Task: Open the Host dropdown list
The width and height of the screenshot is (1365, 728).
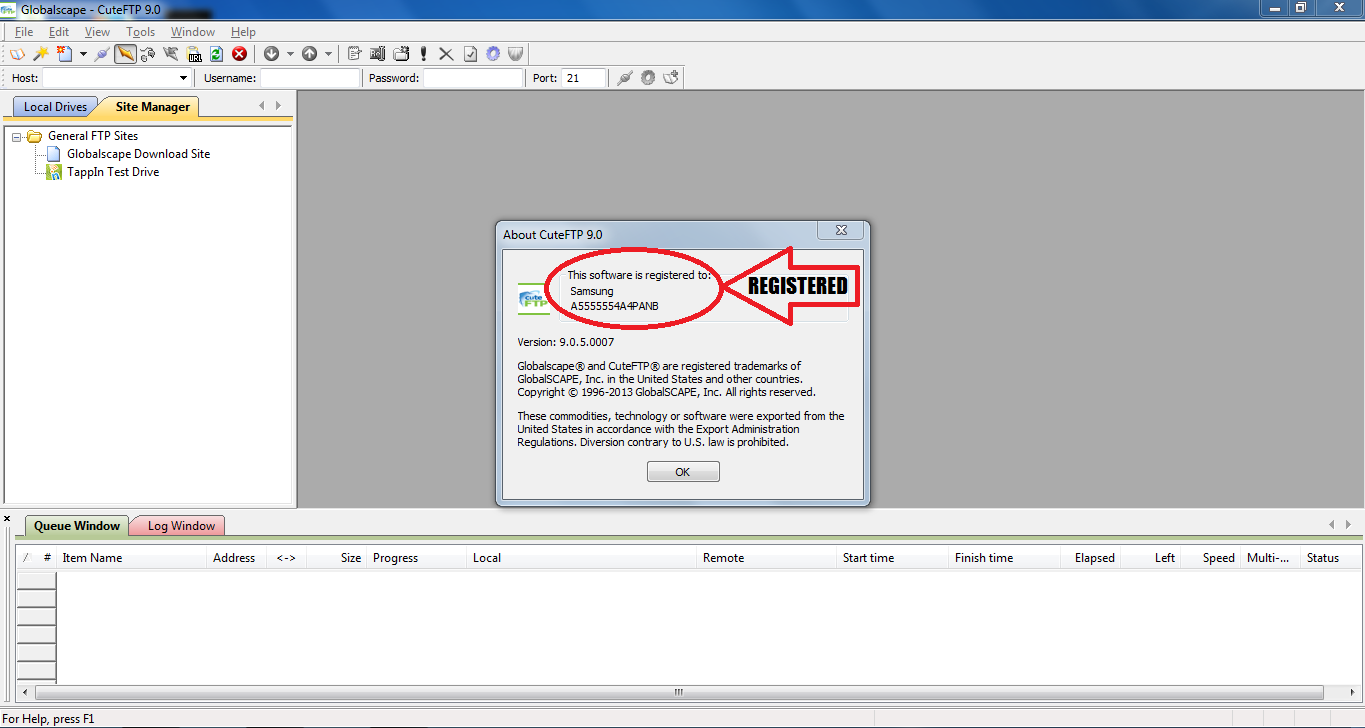Action: pyautogui.click(x=183, y=78)
